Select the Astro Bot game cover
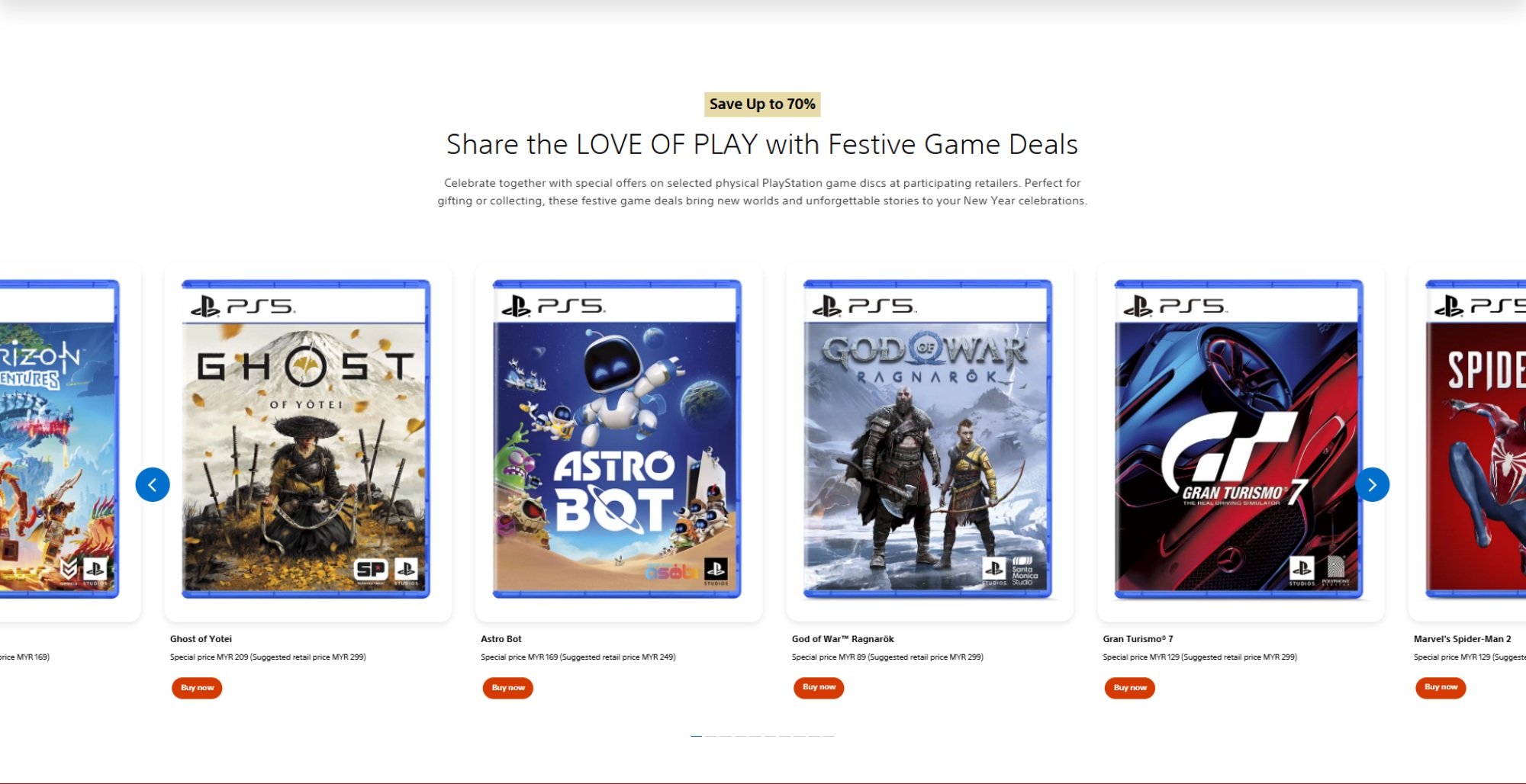Screen dimensions: 1526x784 click(617, 439)
